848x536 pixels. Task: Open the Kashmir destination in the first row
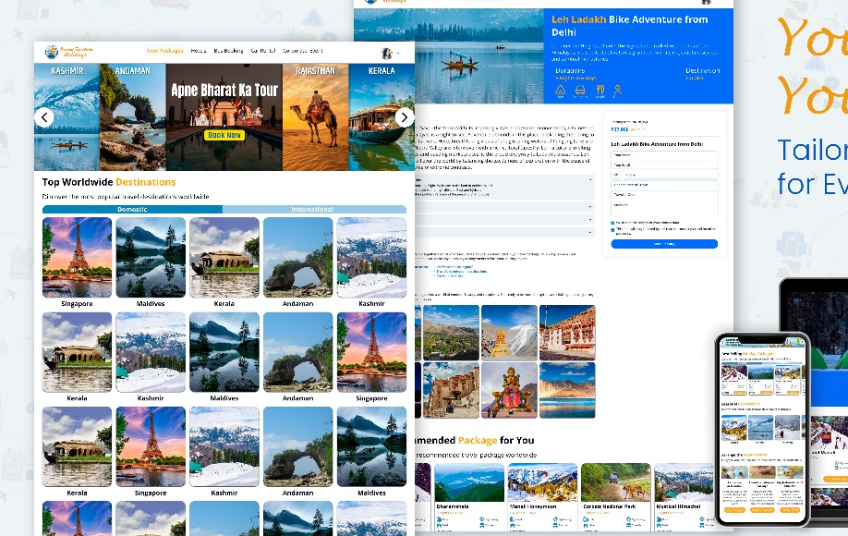point(372,262)
